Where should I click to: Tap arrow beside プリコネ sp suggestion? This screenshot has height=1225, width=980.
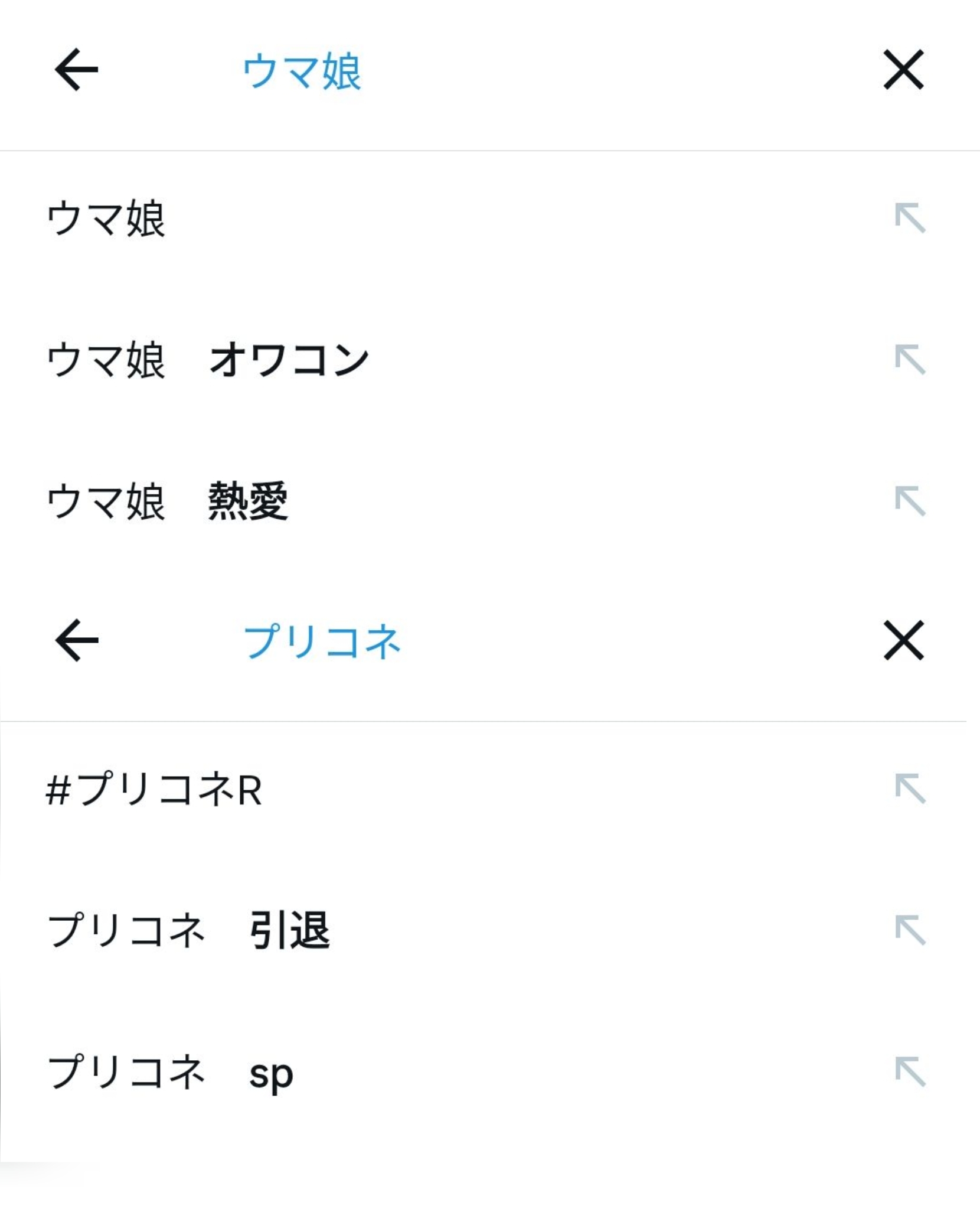[910, 1072]
